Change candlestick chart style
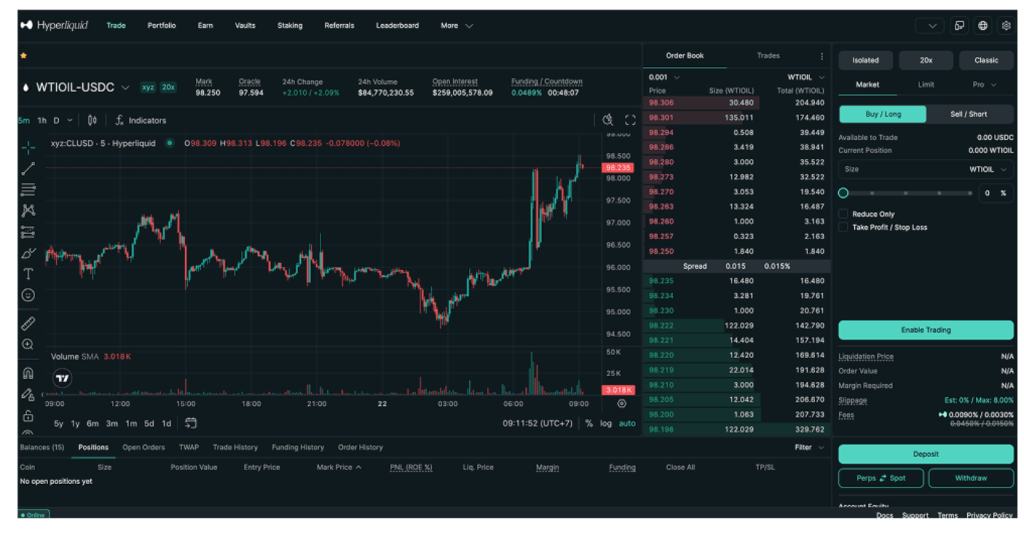This screenshot has height=535, width=1024. point(92,120)
